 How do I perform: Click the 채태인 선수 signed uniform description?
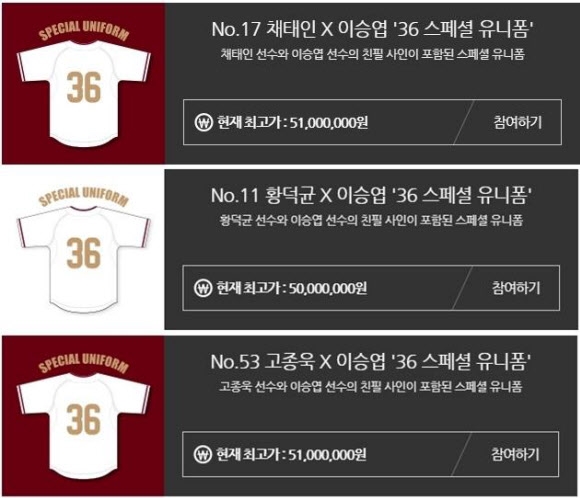click(372, 54)
